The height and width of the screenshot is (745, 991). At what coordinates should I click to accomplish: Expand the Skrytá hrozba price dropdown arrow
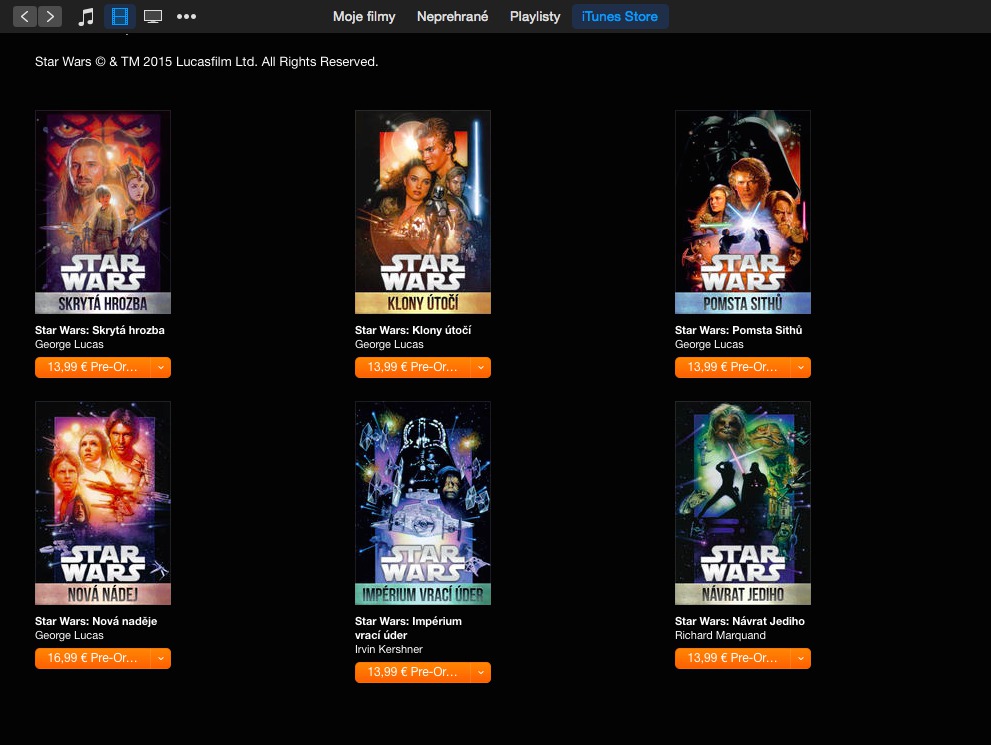[x=161, y=367]
